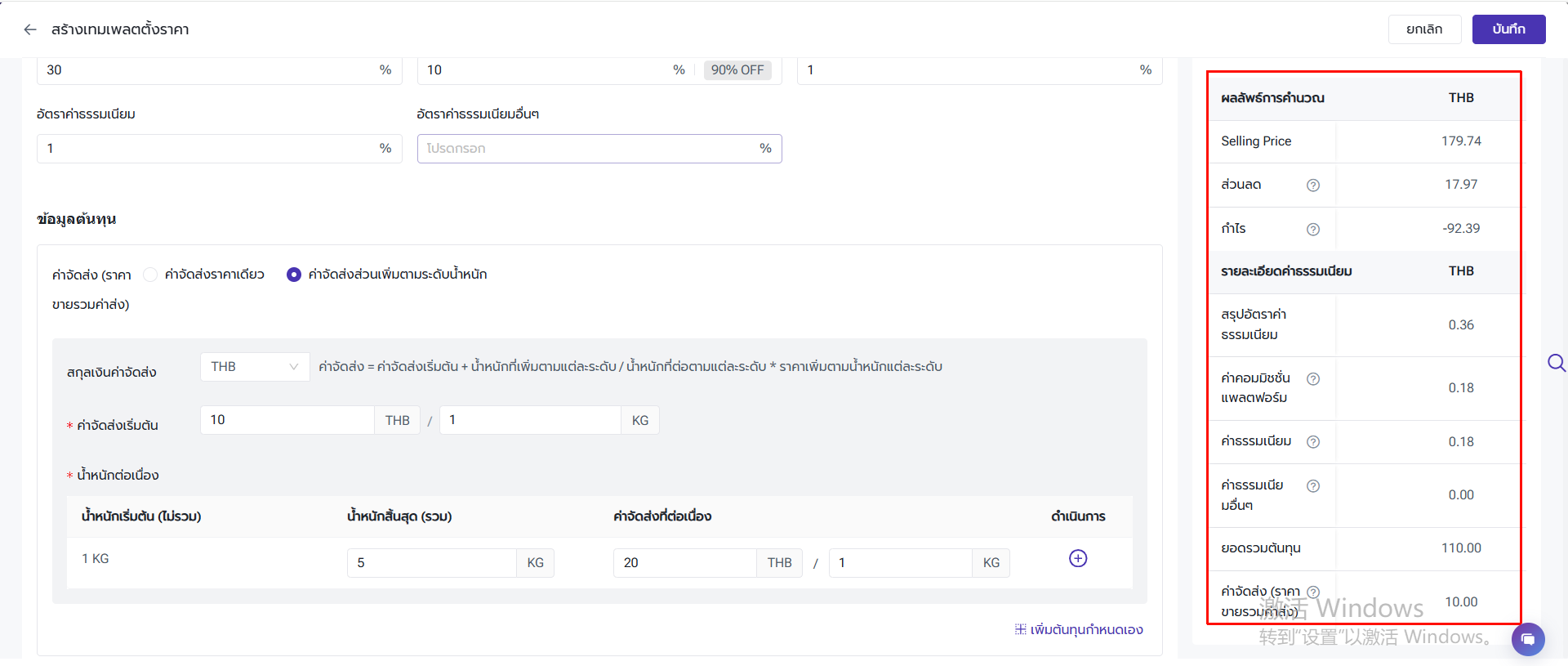The image size is (1568, 666).
Task: Click the ค่าจัดส่งที่ต่อเนื่อง price field
Action: [x=684, y=563]
